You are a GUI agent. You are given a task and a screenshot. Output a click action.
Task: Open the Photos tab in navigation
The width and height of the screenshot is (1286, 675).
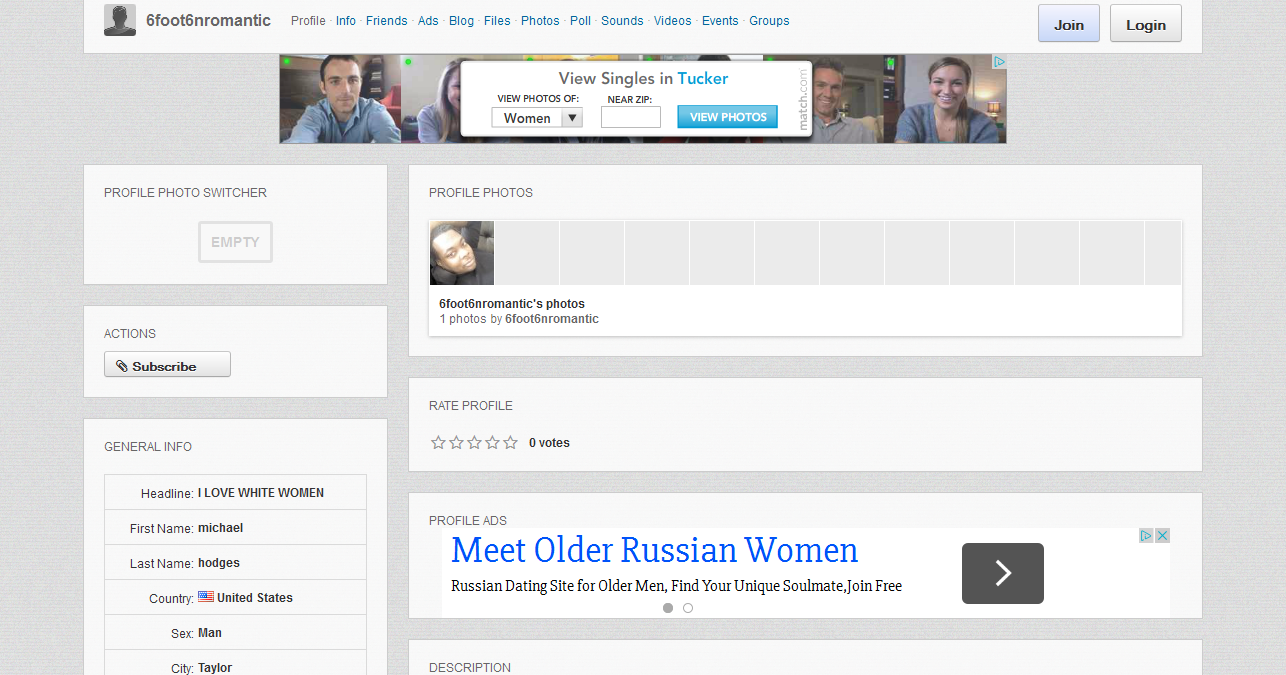click(x=540, y=21)
